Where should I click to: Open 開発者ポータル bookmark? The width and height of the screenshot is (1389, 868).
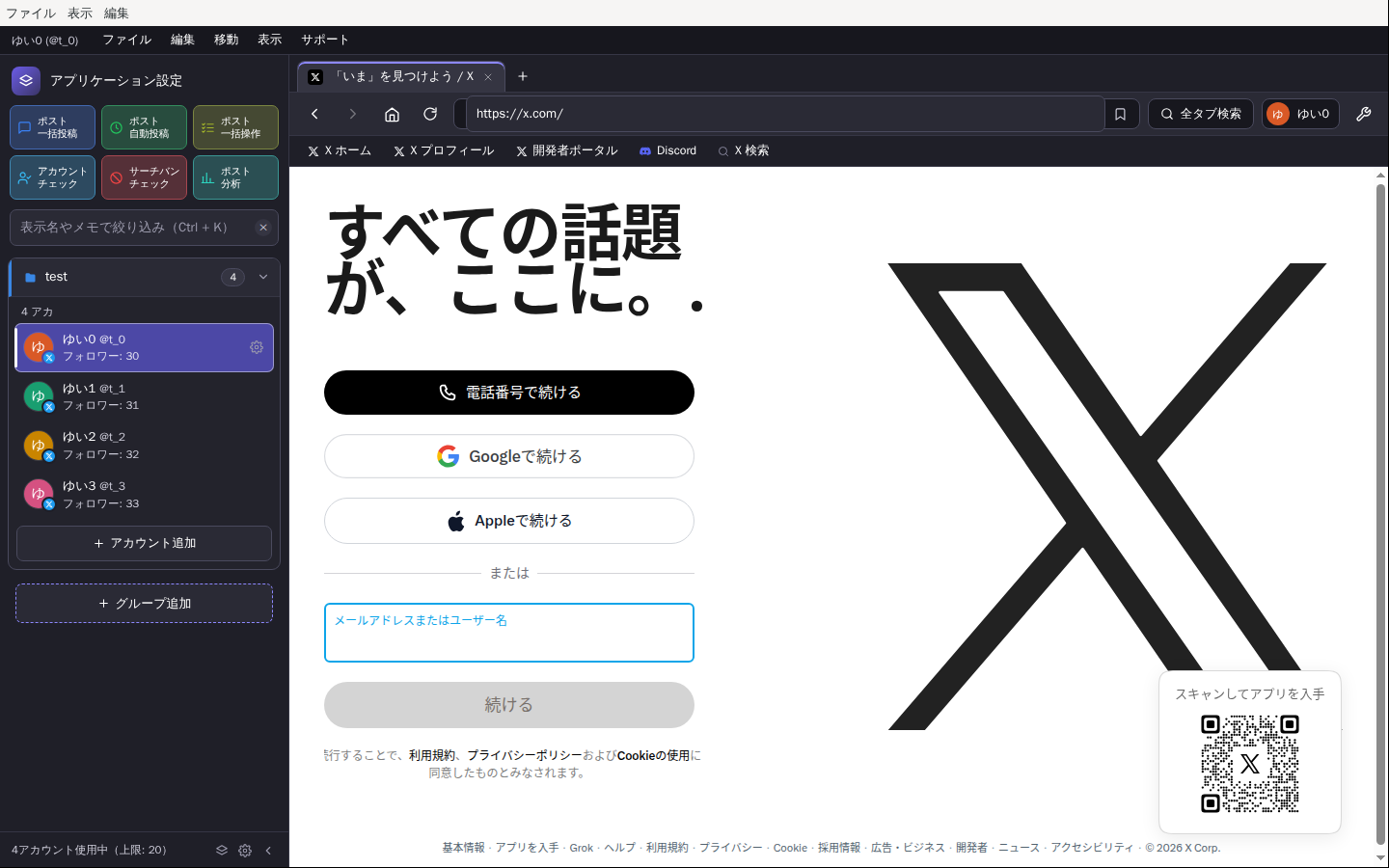(x=566, y=150)
